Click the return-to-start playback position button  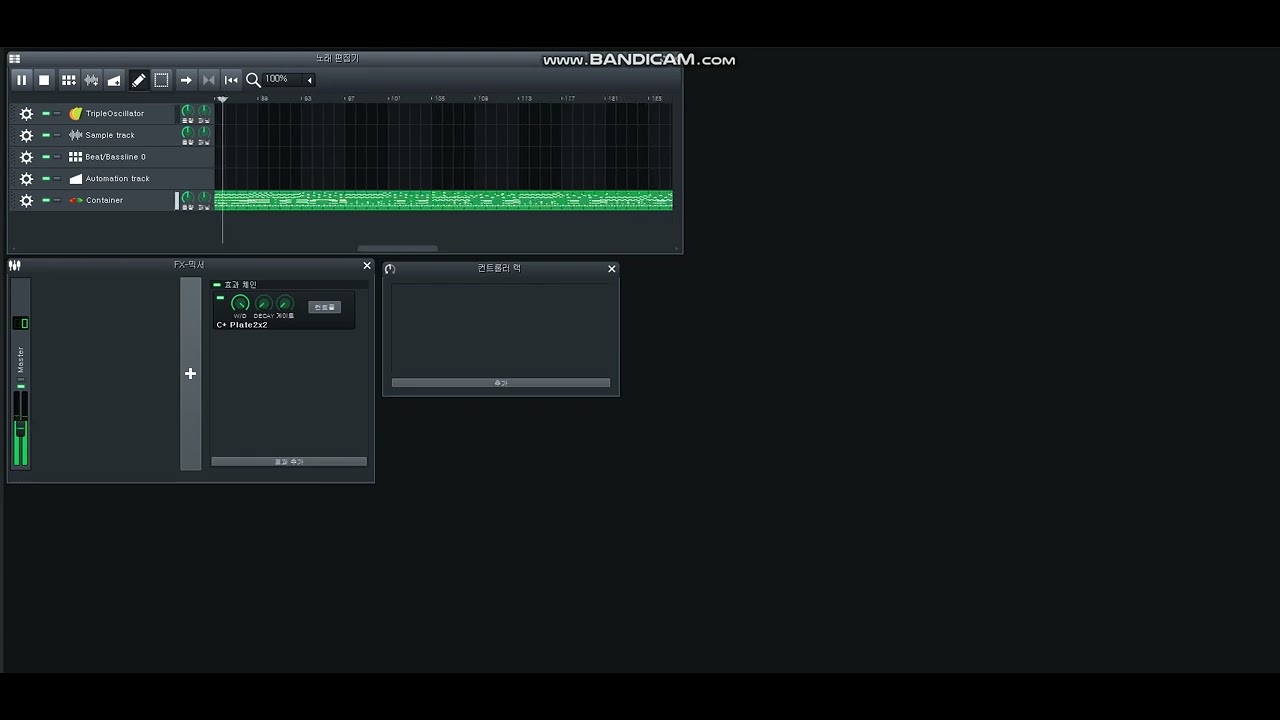tap(231, 80)
